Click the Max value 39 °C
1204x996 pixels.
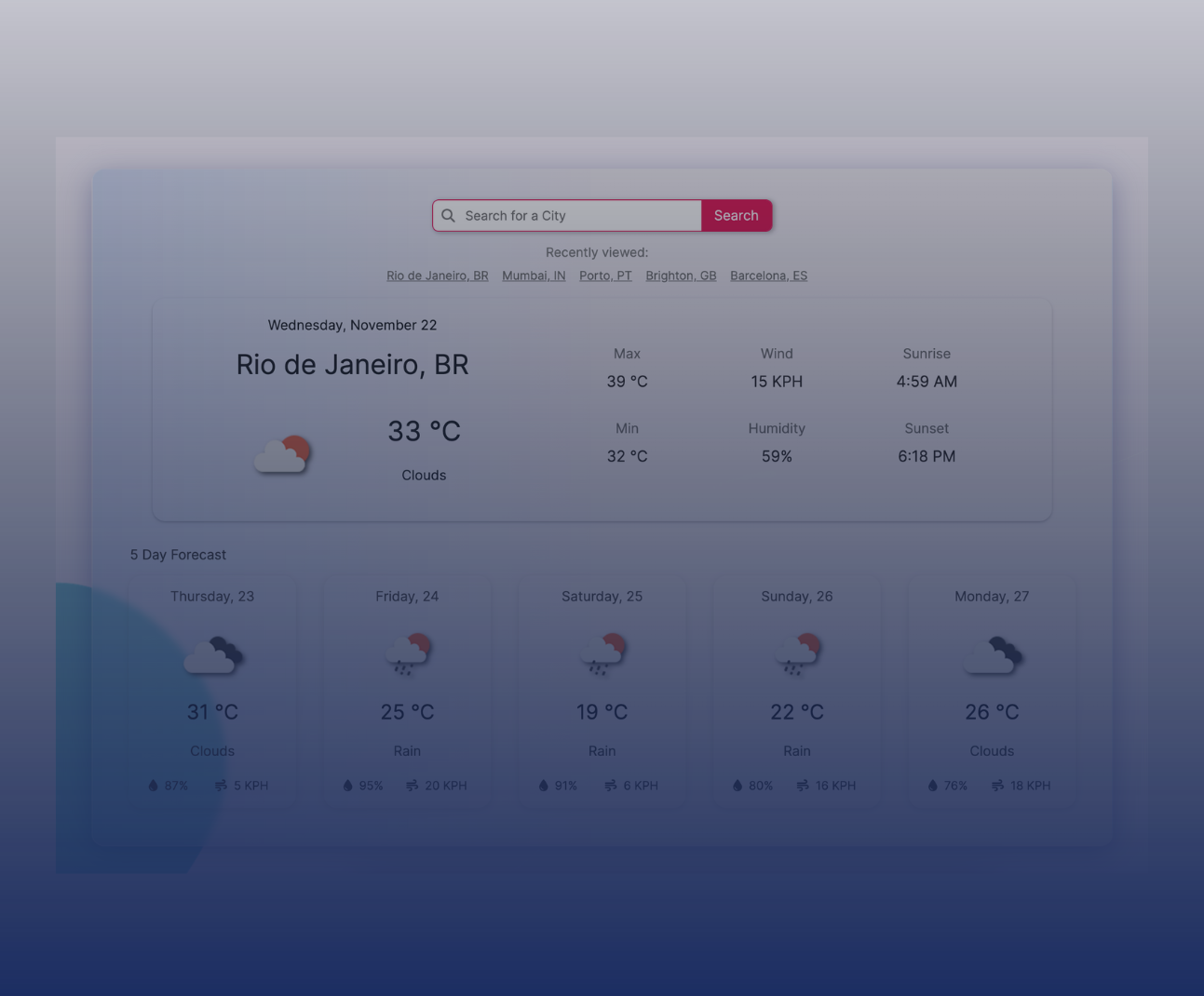click(627, 382)
